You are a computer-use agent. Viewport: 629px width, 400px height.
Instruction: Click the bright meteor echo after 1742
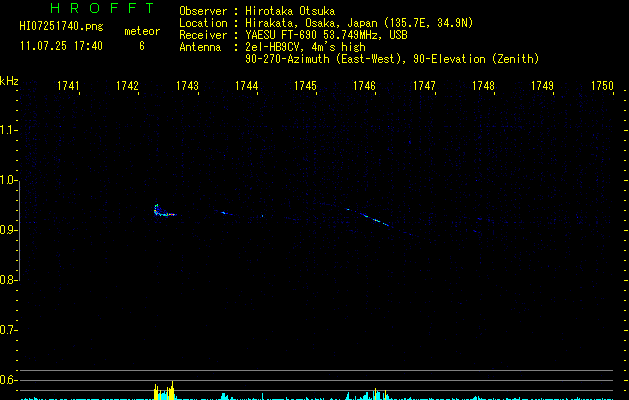pyautogui.click(x=164, y=211)
